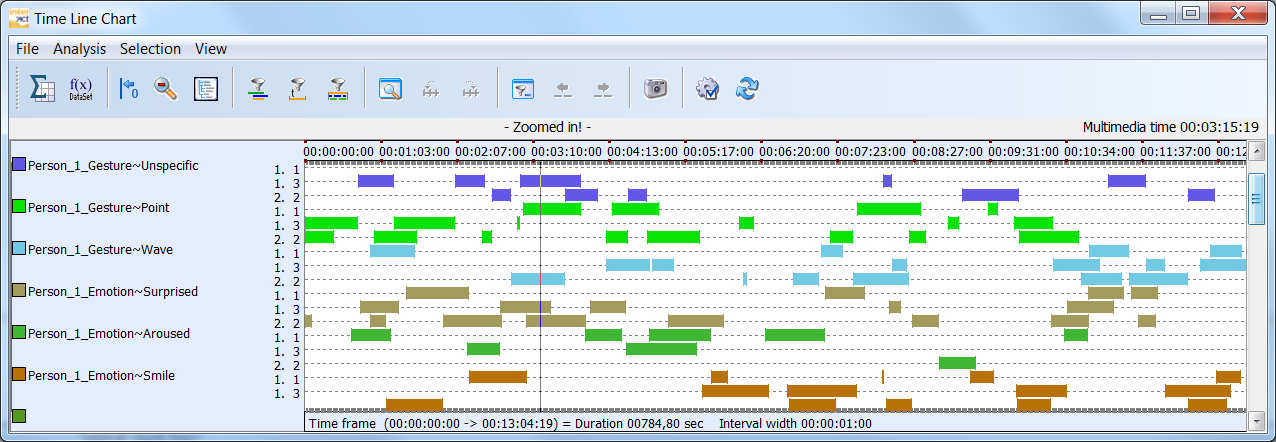This screenshot has height=442, width=1276.
Task: Open the View menu
Action: pyautogui.click(x=211, y=49)
